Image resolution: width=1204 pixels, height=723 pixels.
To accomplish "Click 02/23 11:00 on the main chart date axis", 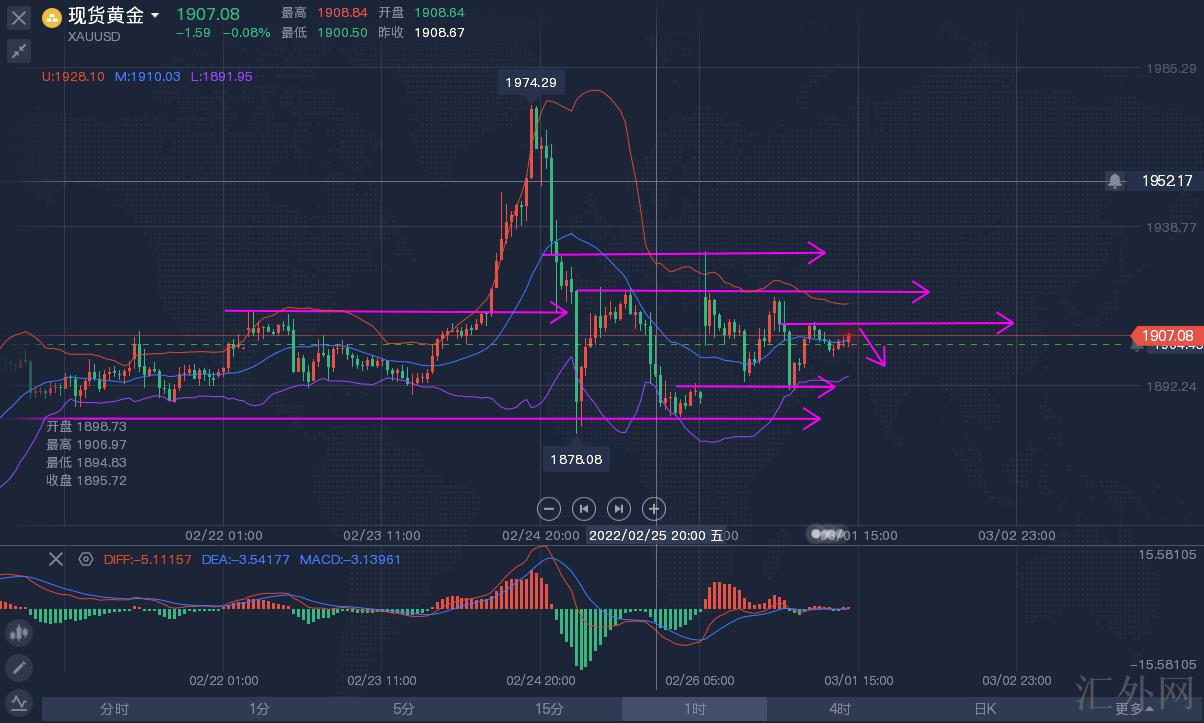I will [381, 536].
